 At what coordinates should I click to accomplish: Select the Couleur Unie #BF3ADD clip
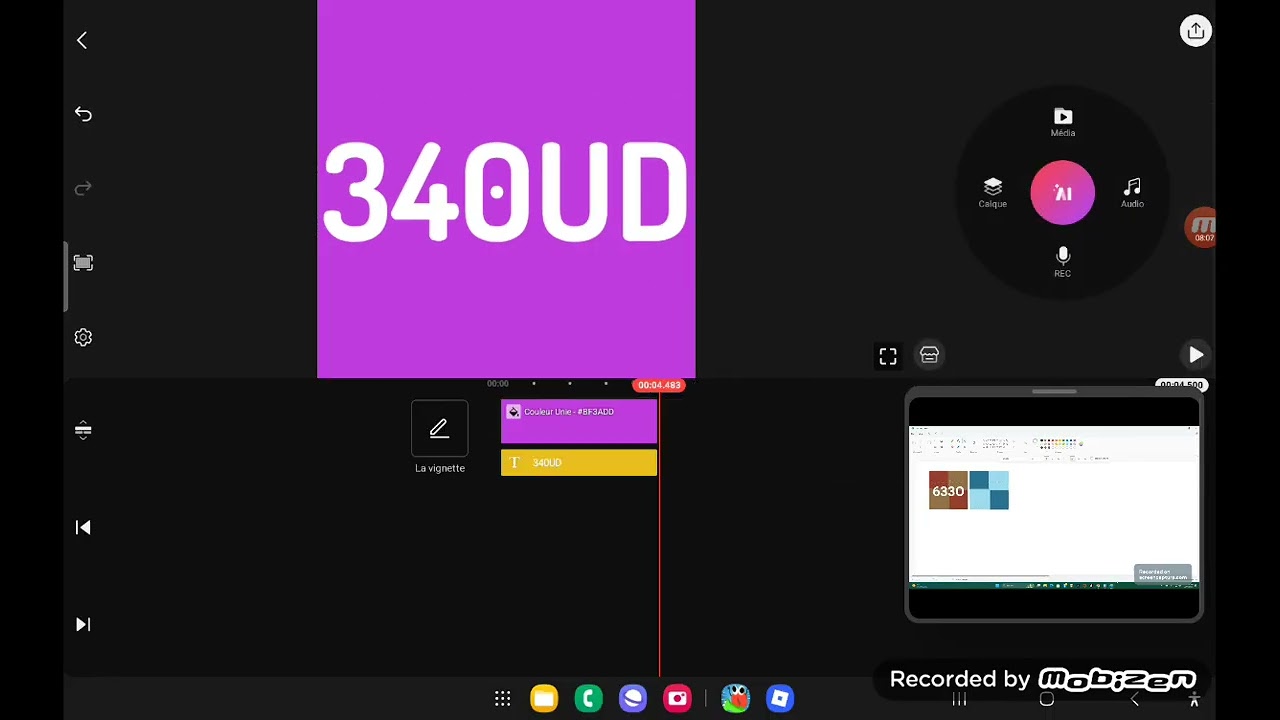tap(579, 421)
